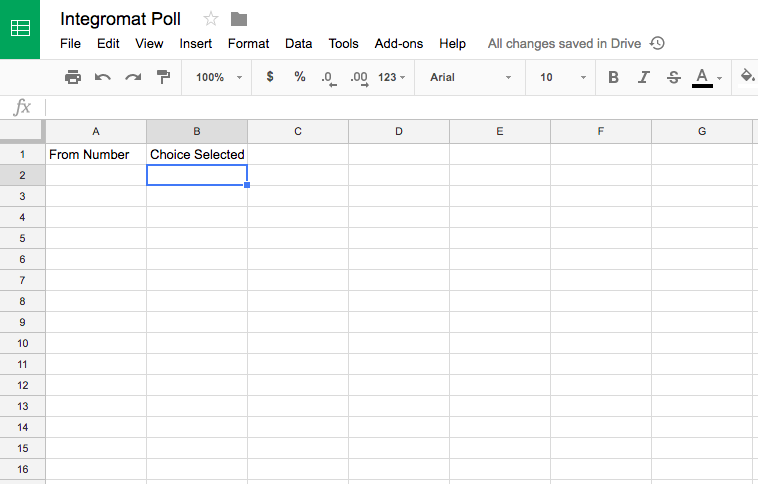758x484 pixels.
Task: Open the Add-ons menu
Action: [x=399, y=44]
